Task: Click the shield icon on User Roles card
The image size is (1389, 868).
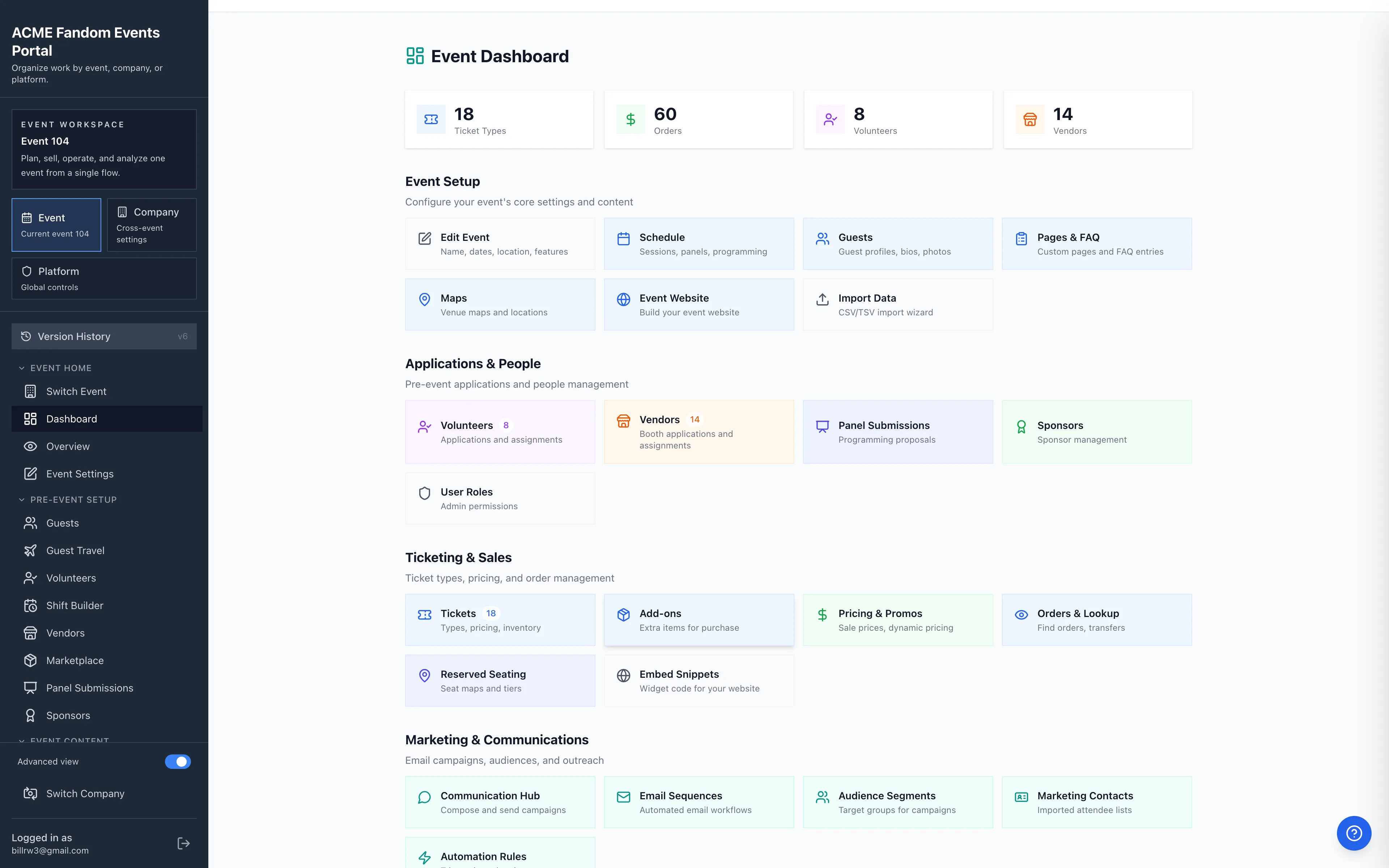Action: [425, 493]
